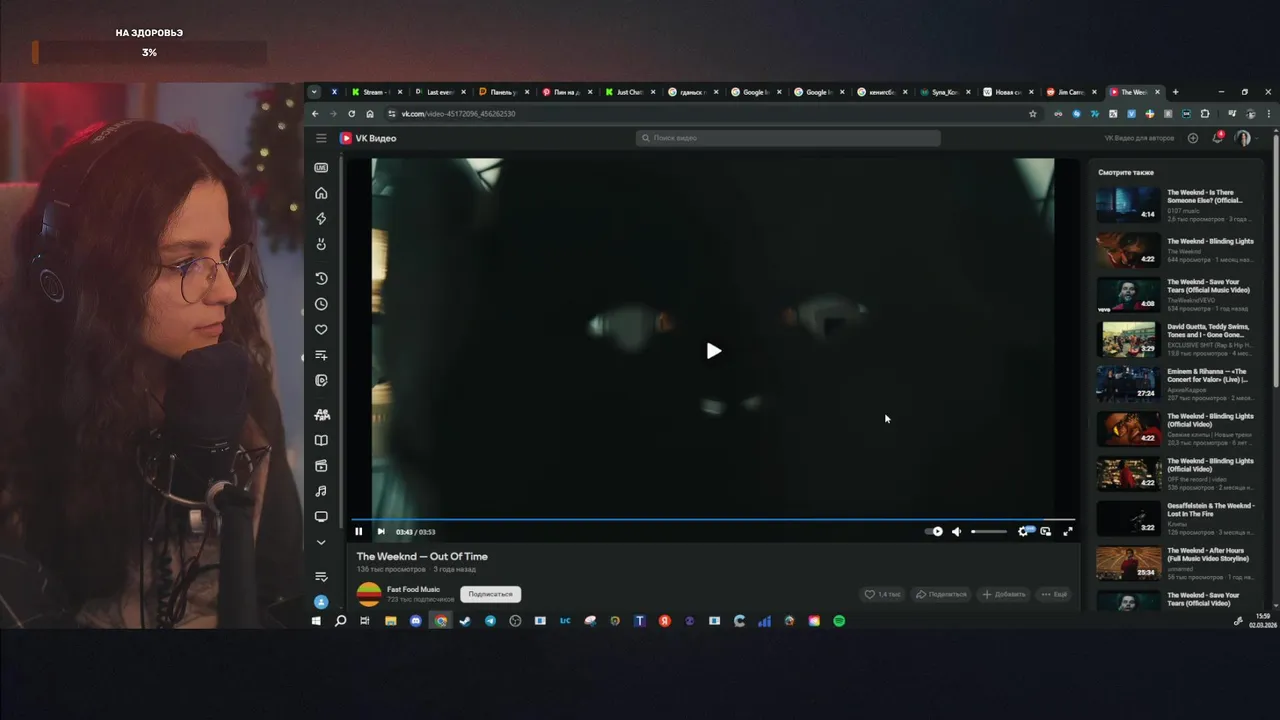Reload the page
1280x720 pixels.
[351, 114]
